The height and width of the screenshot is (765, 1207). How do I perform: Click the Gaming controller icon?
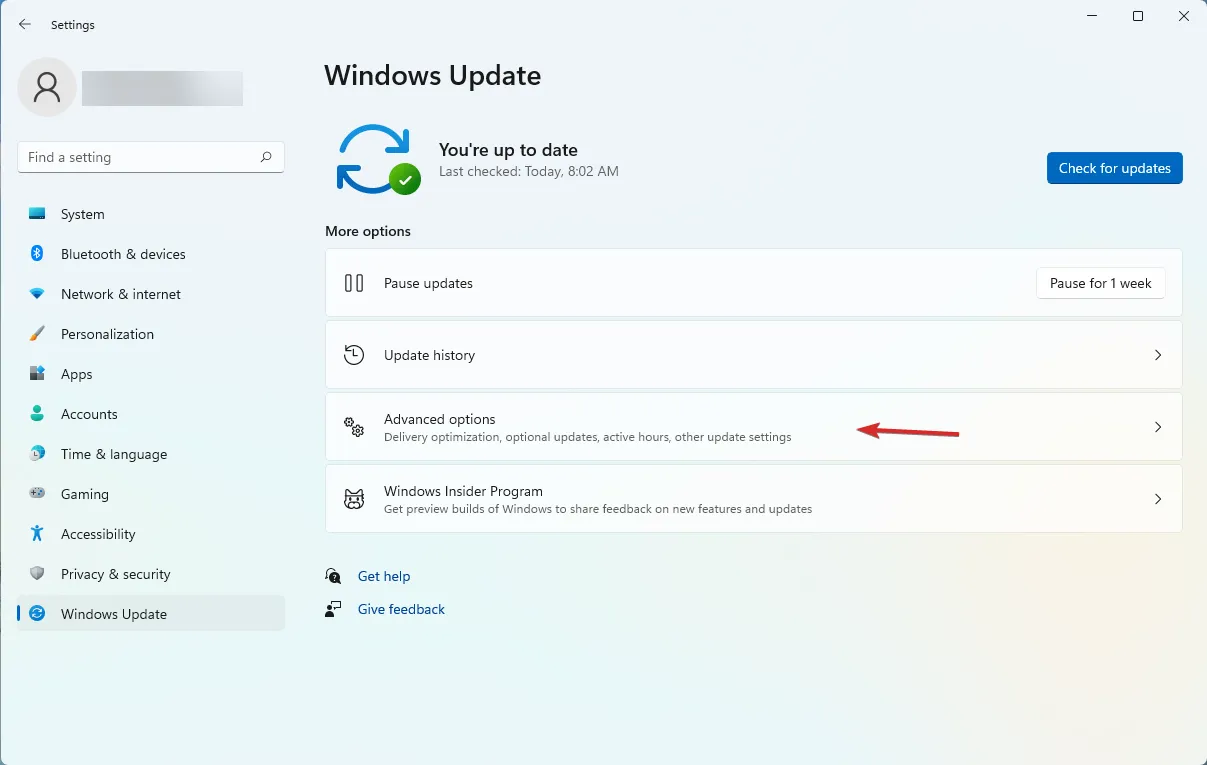pyautogui.click(x=37, y=494)
